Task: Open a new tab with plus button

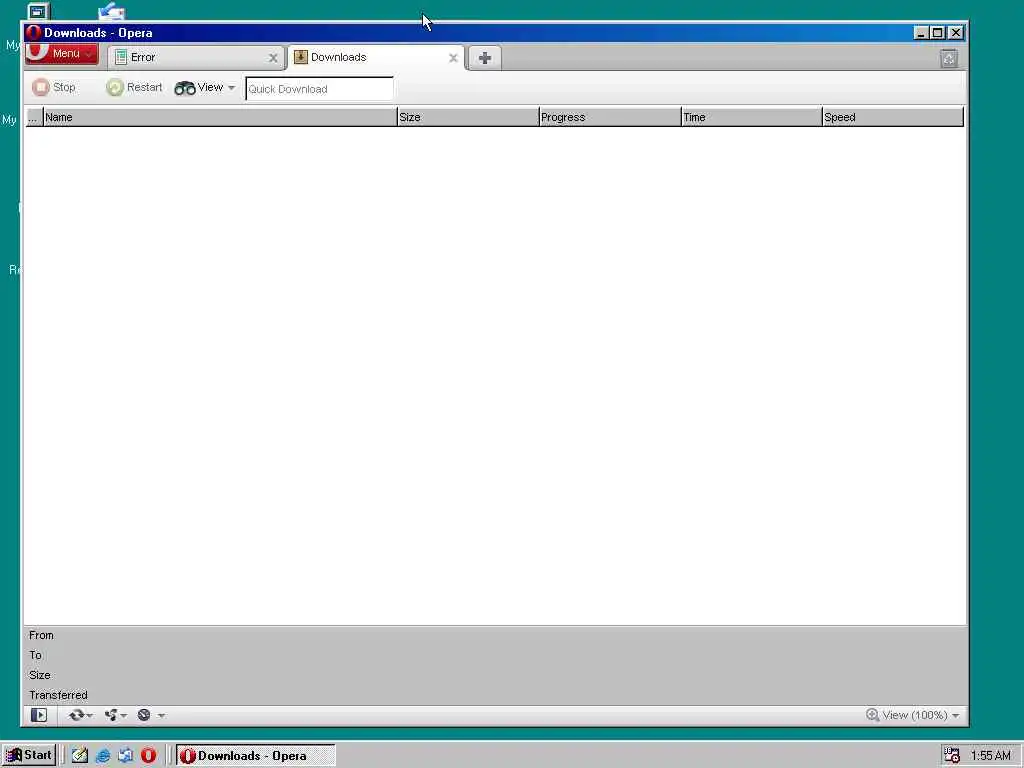Action: coord(485,58)
